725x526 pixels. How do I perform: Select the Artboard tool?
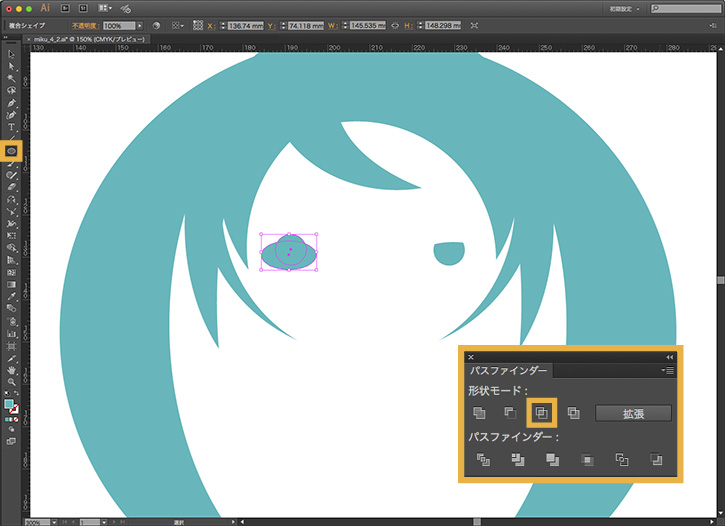tap(11, 346)
